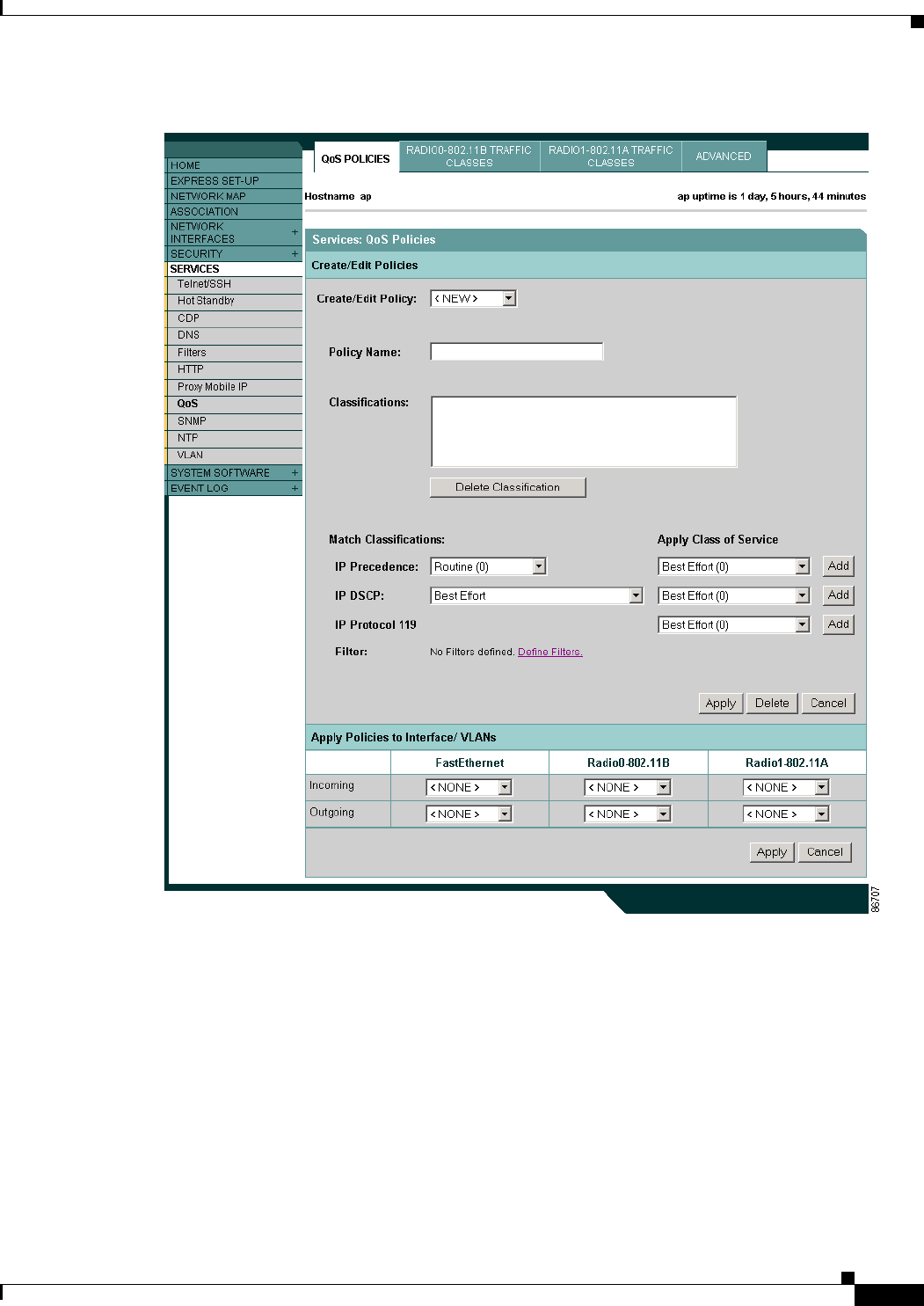Apply policies to interfaces/VLANs
This screenshot has height=1306, width=924.
[772, 852]
